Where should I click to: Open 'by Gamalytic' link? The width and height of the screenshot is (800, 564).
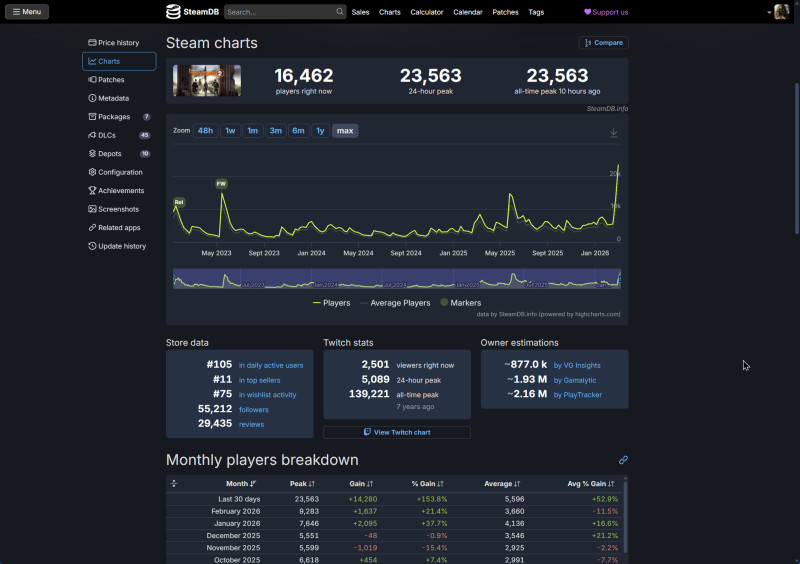click(575, 380)
